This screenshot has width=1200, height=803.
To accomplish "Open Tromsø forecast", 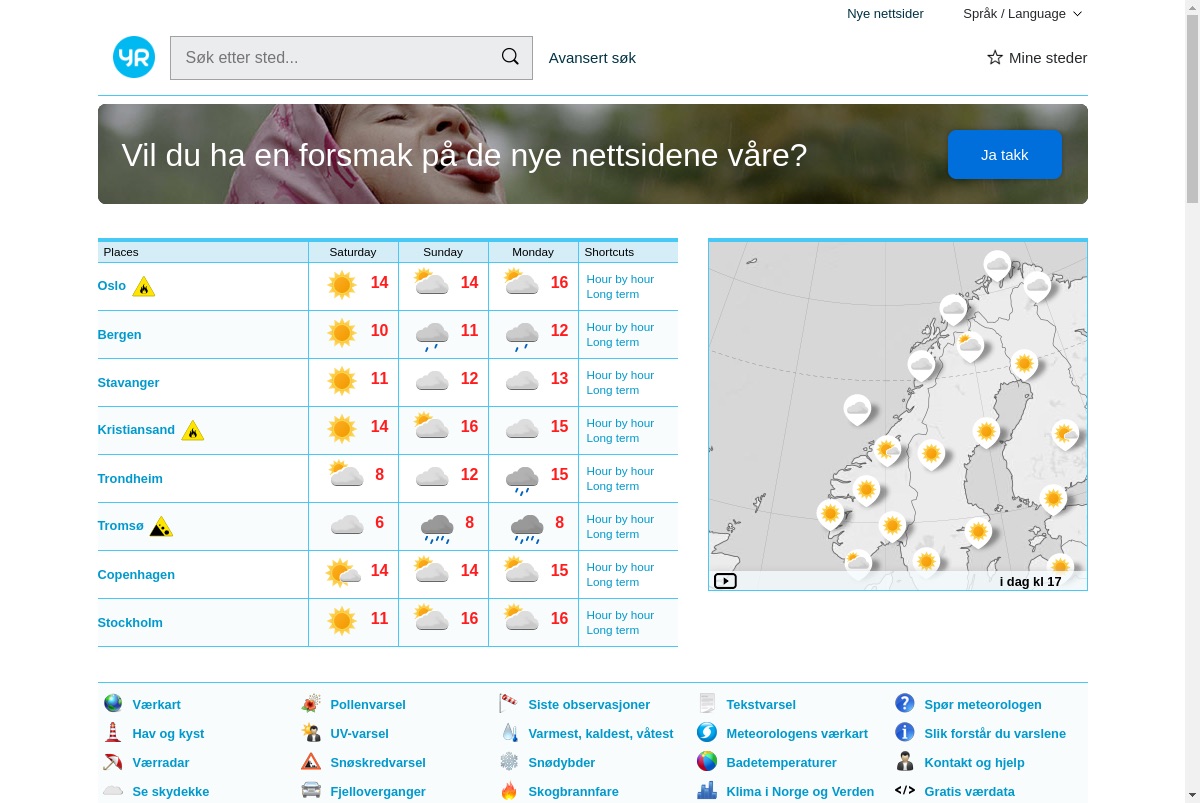I will (121, 526).
